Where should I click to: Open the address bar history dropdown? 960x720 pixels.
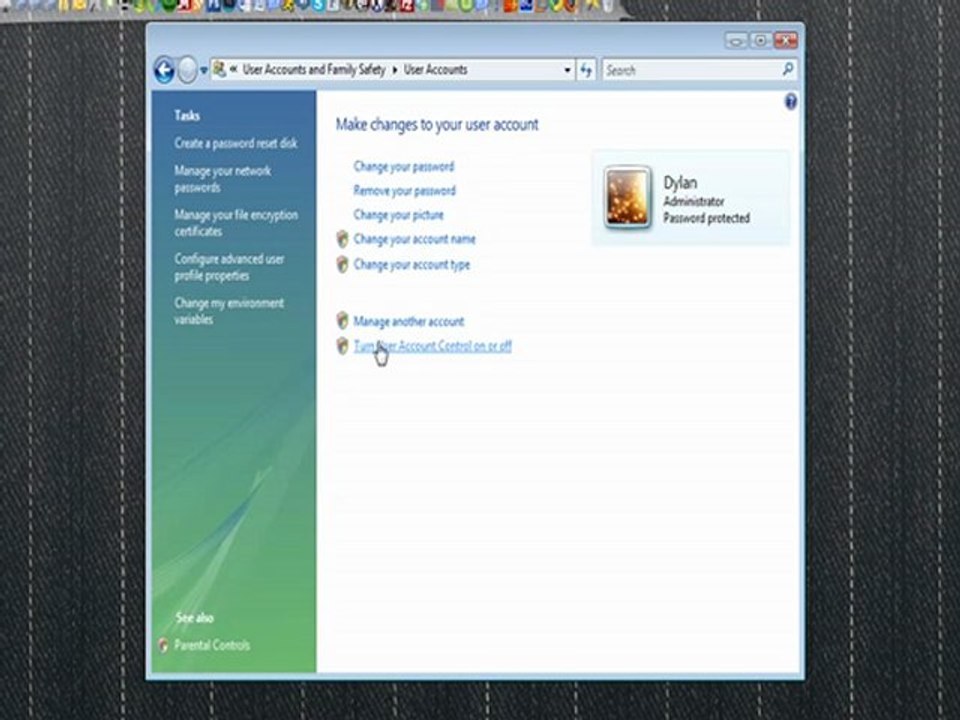[568, 70]
